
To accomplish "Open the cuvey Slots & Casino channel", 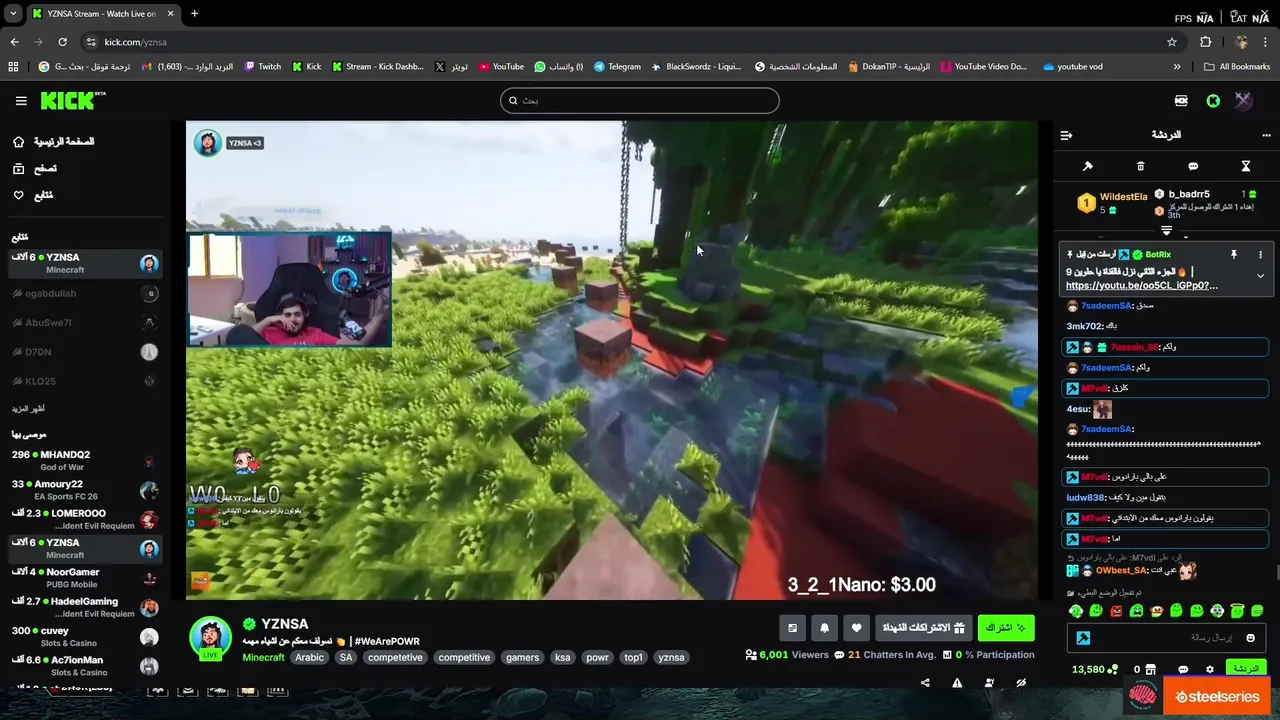I will click(84, 637).
